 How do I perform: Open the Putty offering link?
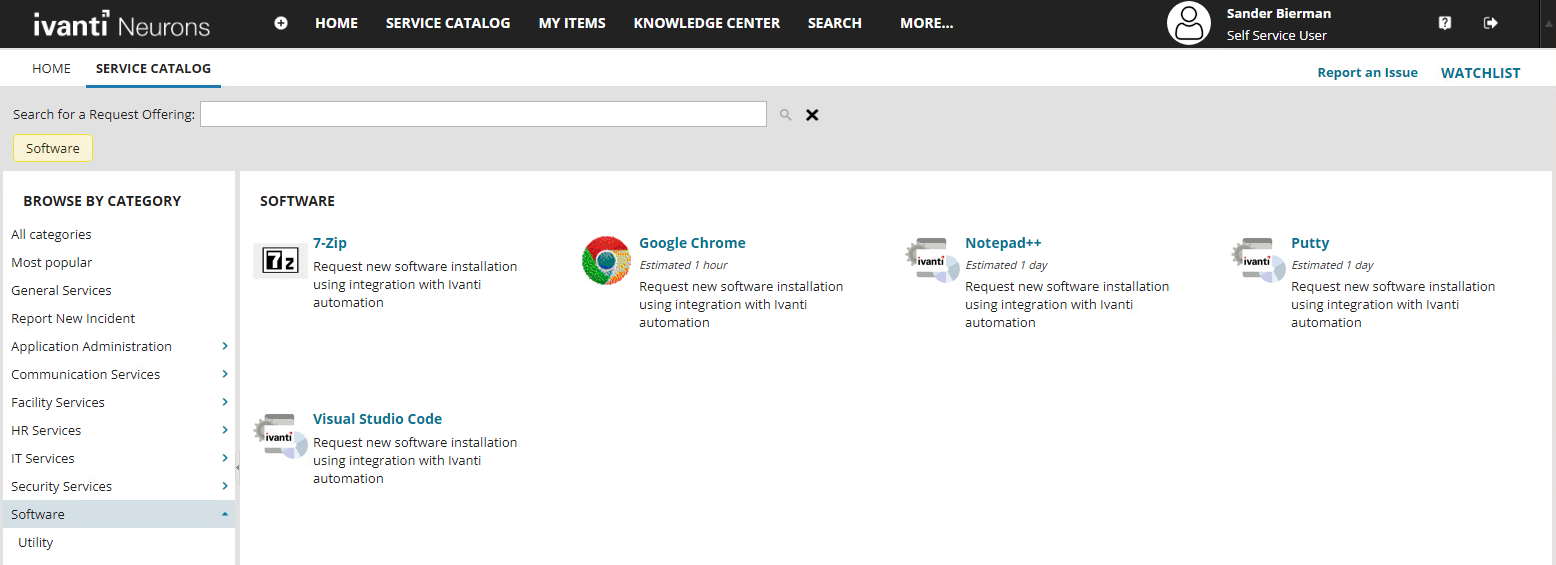[x=1310, y=243]
